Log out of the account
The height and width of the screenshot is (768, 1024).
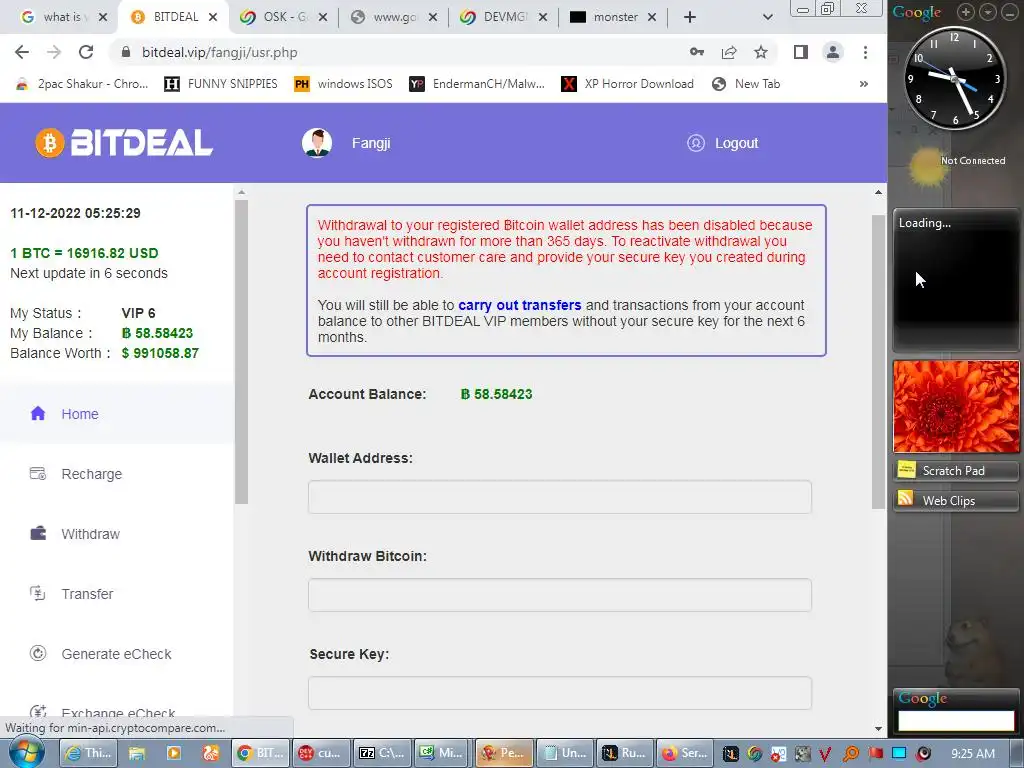coord(723,143)
